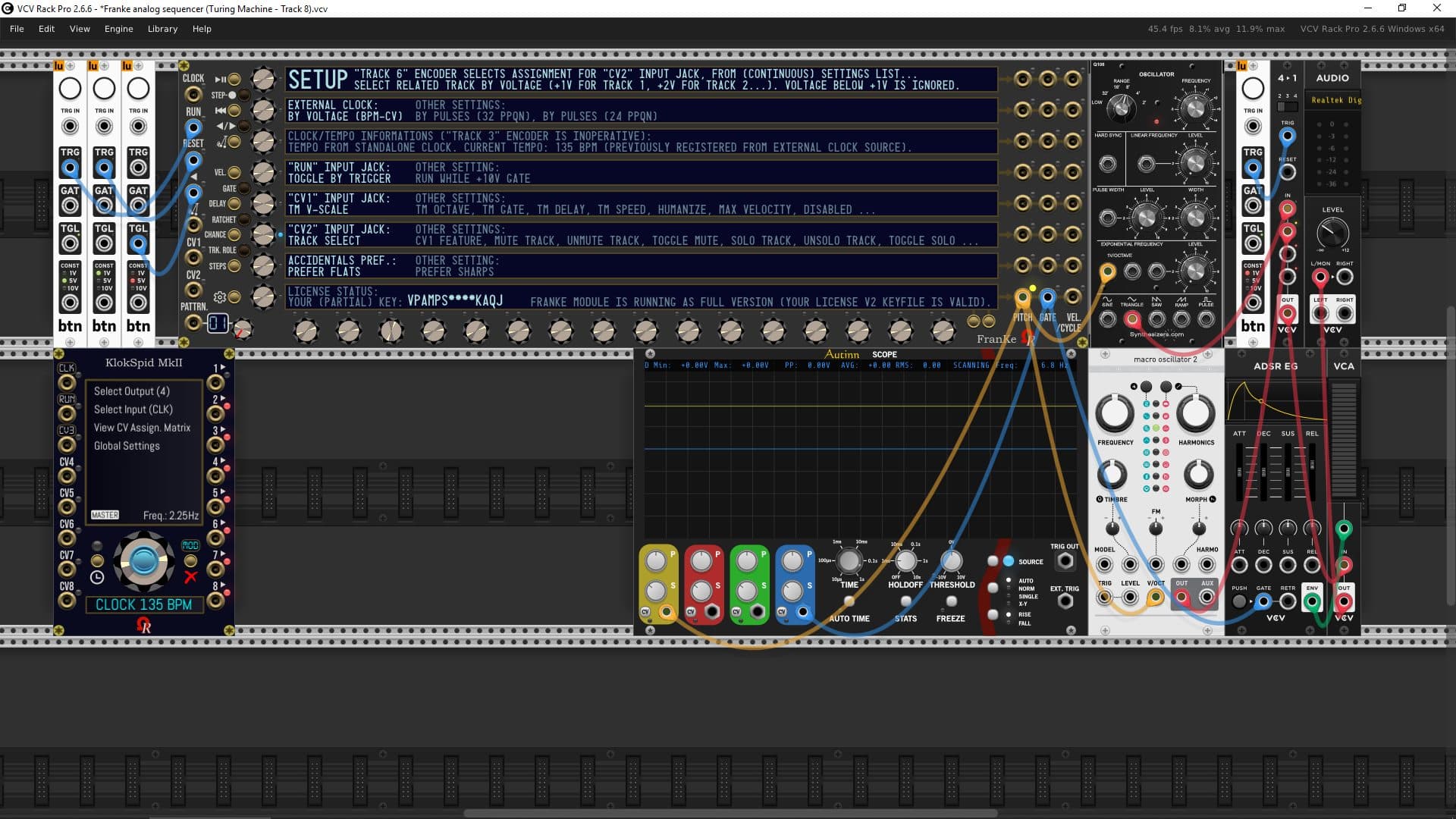Image resolution: width=1456 pixels, height=819 pixels.
Task: Click View CV Assign. Matrix on KlokSpid
Action: 142,428
